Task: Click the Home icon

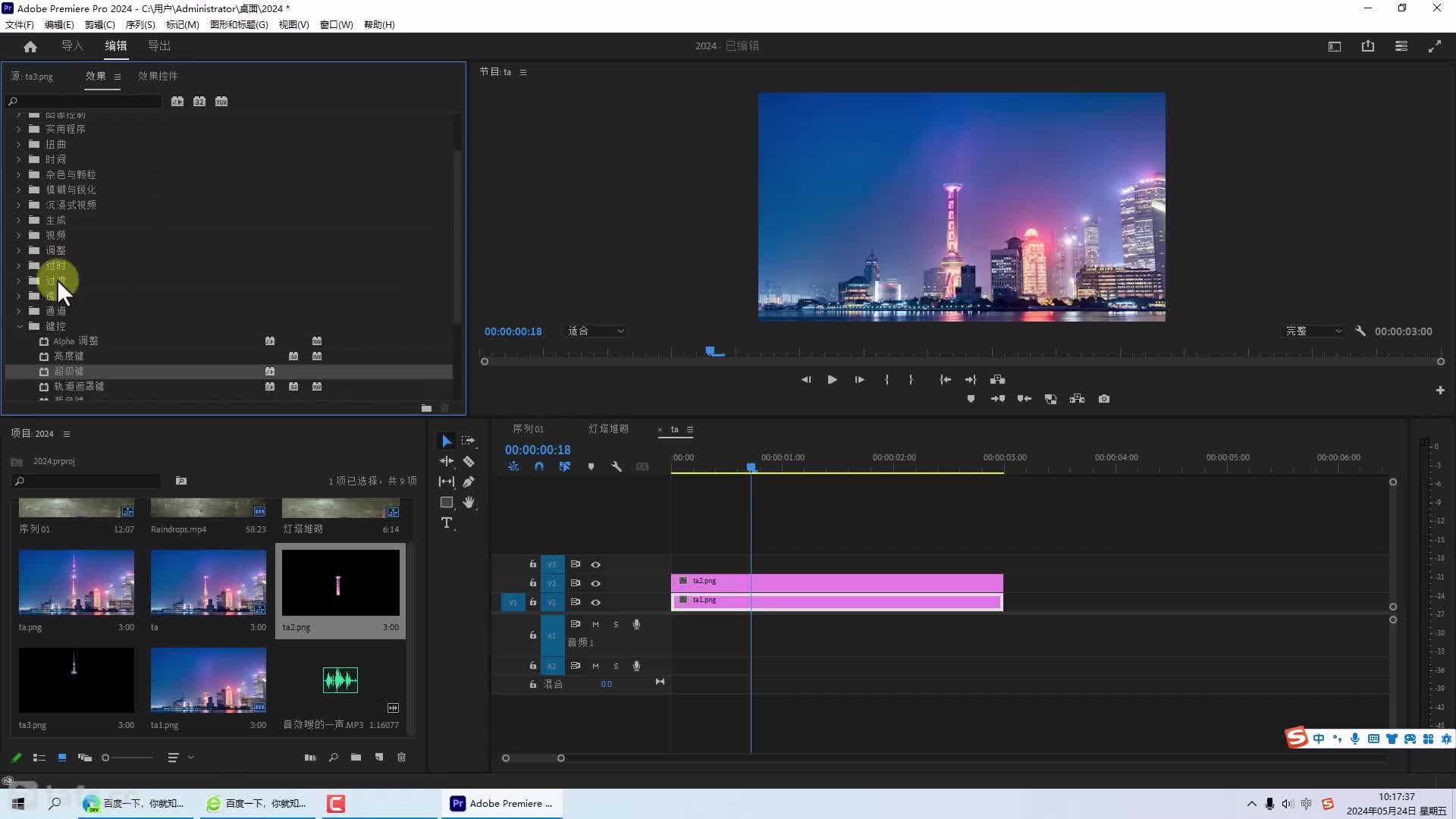Action: click(30, 46)
